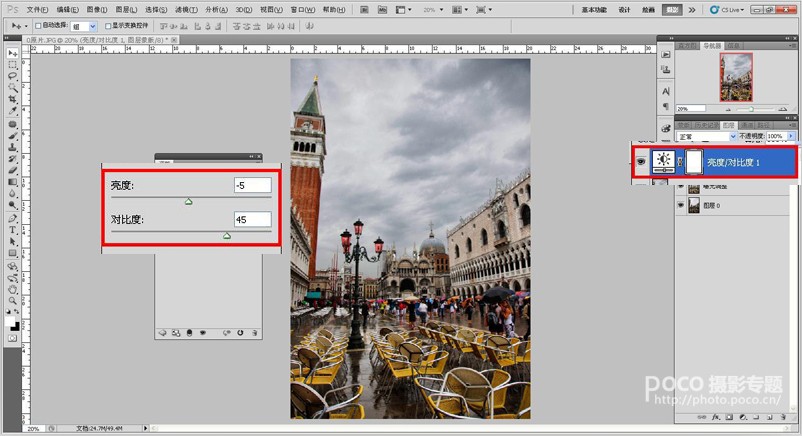Open the 滤镜(T) menu

tap(186, 10)
